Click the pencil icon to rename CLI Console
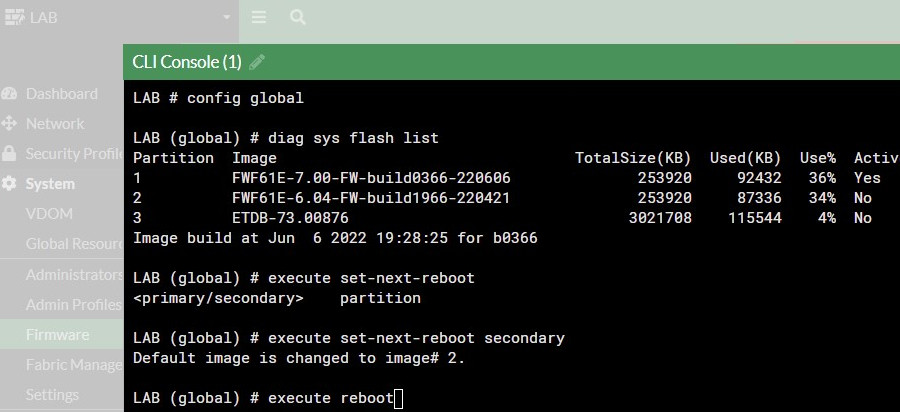Viewport: 900px width, 412px height. [x=257, y=62]
